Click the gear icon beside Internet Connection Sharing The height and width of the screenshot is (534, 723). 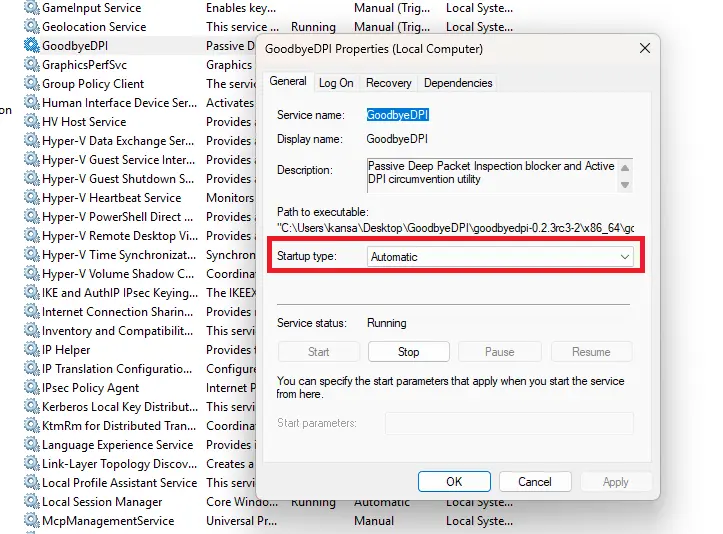(31, 311)
